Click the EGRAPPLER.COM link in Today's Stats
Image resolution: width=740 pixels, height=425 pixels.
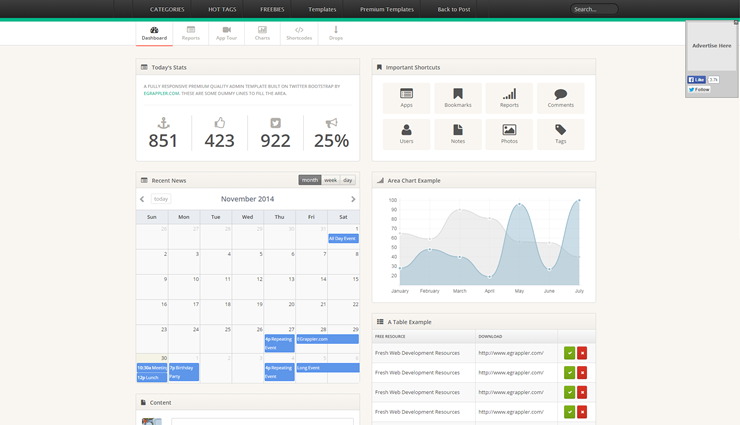click(x=161, y=93)
